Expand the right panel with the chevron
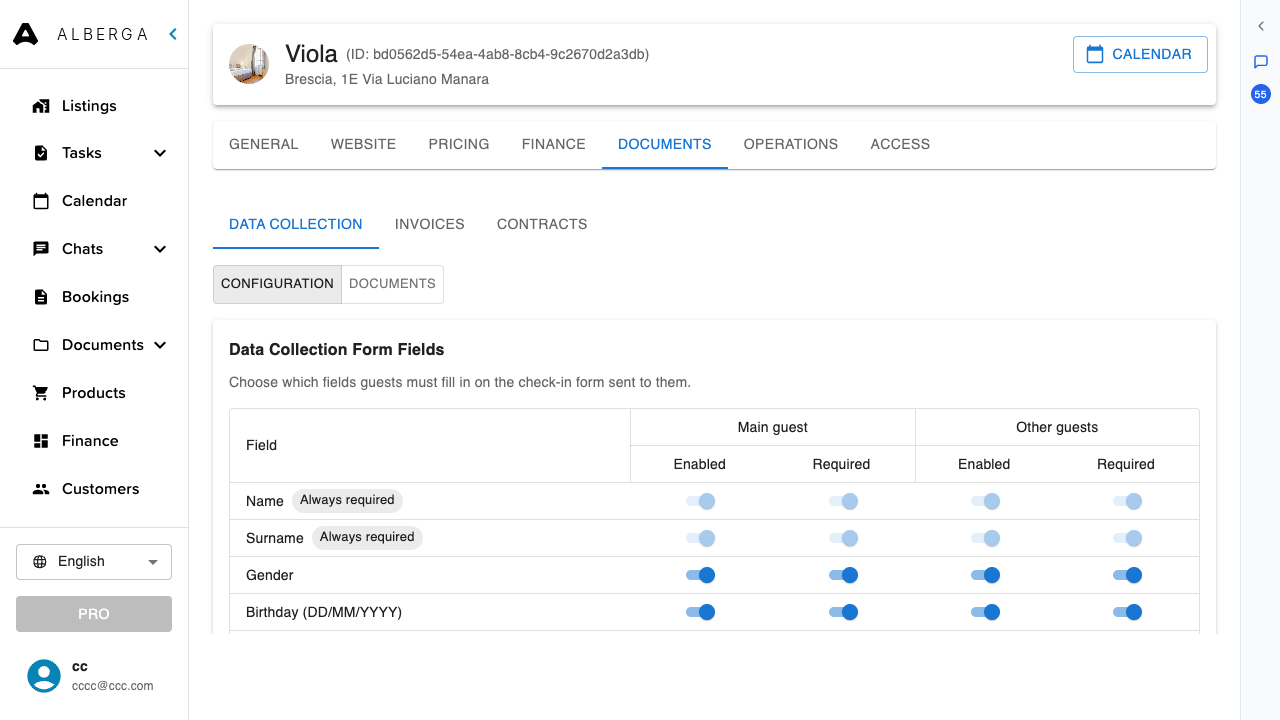This screenshot has width=1280, height=720. coord(1261,27)
